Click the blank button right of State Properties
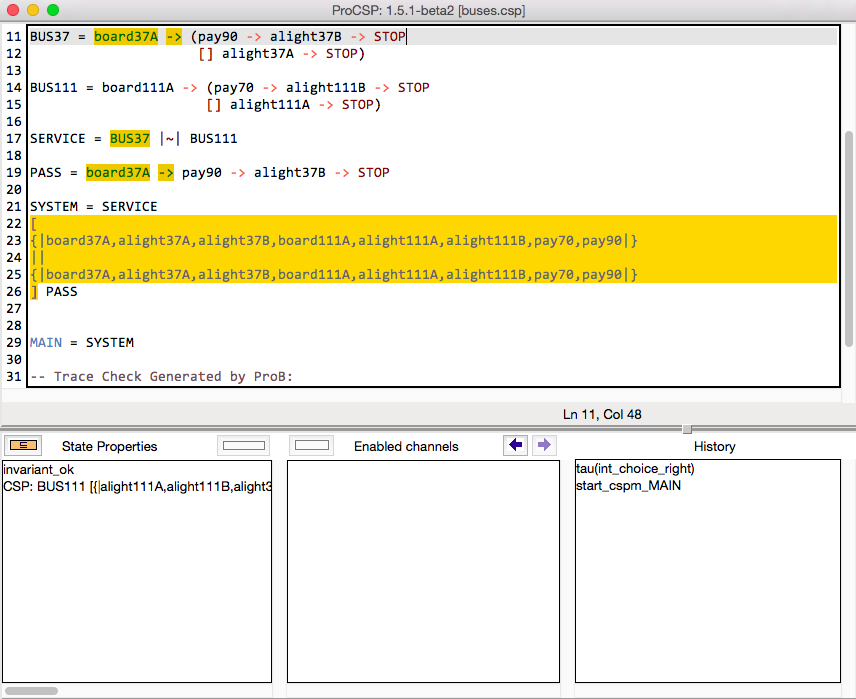The height and width of the screenshot is (699, 856). click(x=243, y=446)
